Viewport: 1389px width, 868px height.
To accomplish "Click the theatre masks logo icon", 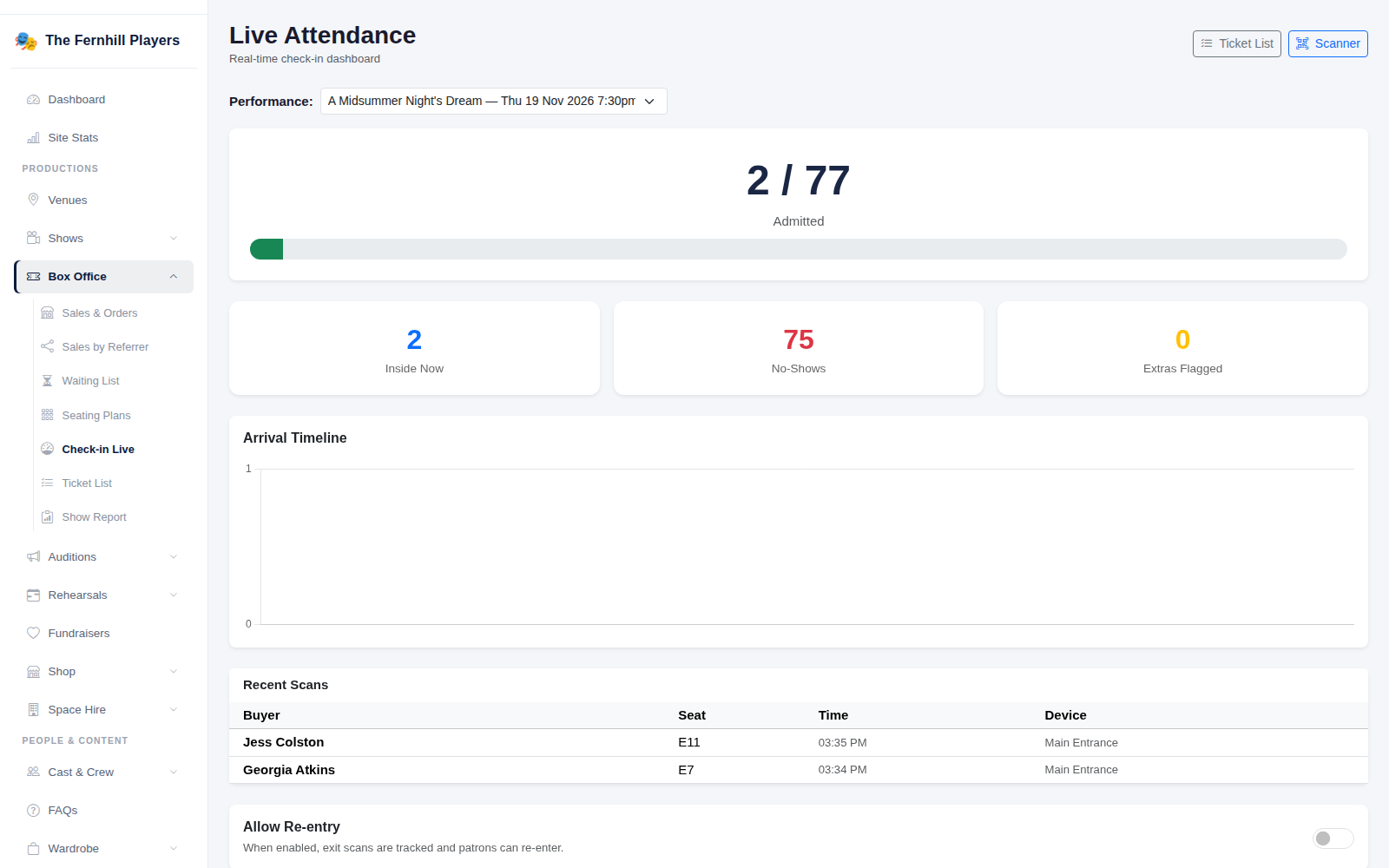I will tap(26, 41).
